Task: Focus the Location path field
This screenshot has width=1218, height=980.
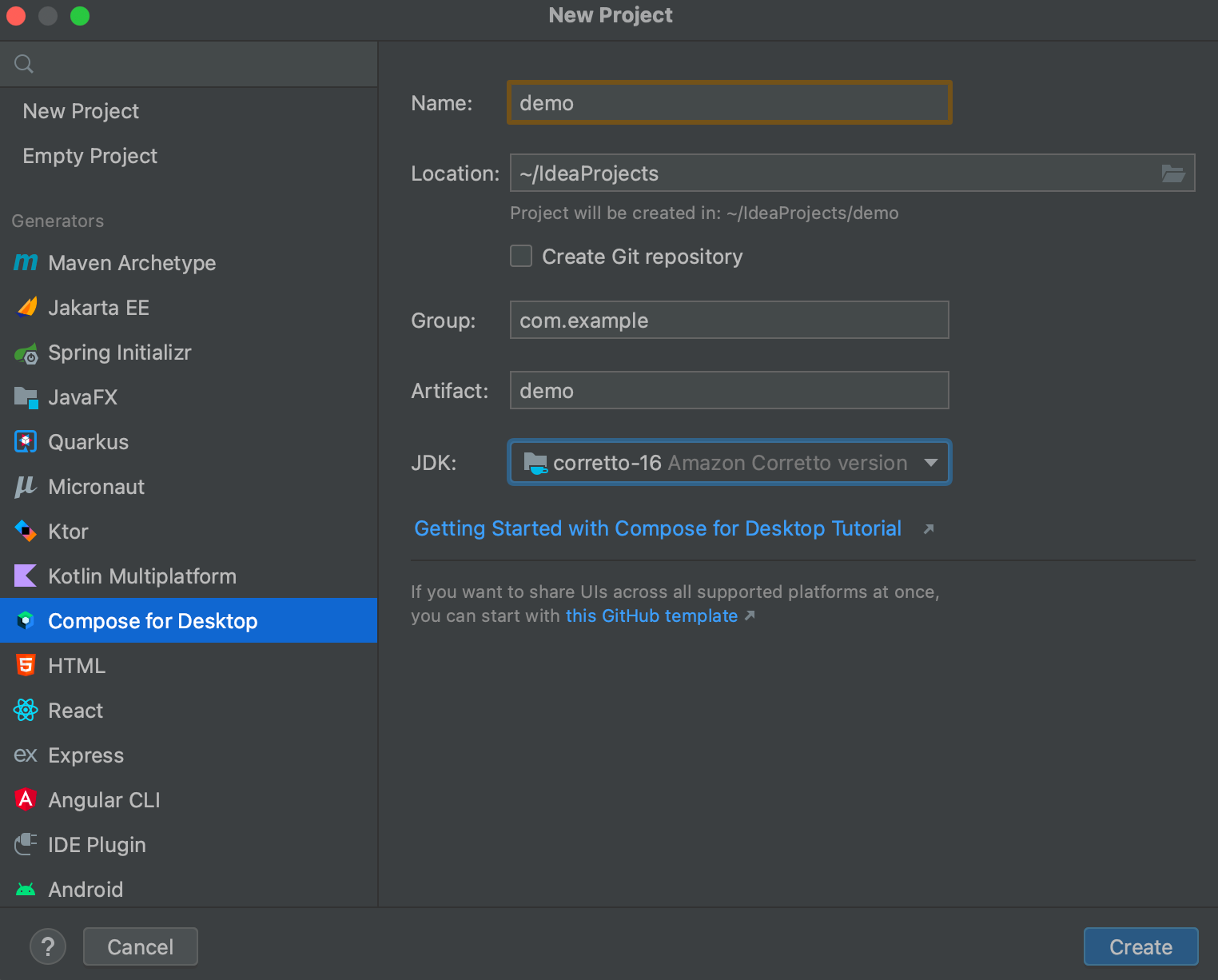Action: [x=852, y=173]
